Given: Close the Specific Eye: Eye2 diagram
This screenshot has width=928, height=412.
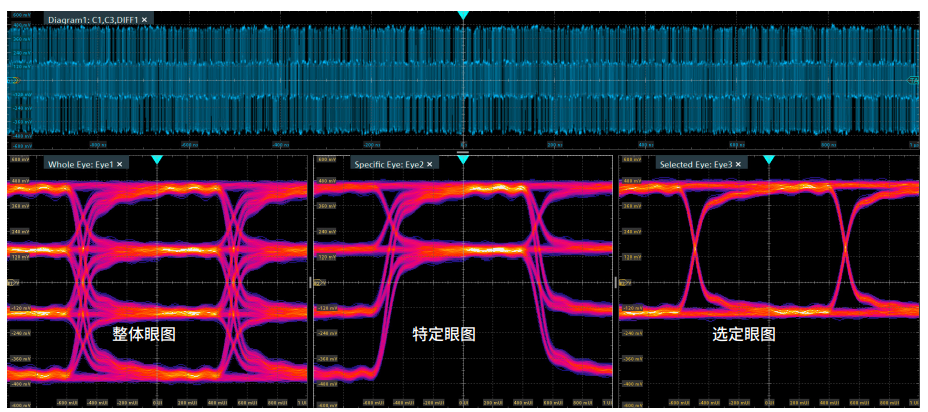Looking at the screenshot, I should pyautogui.click(x=430, y=163).
